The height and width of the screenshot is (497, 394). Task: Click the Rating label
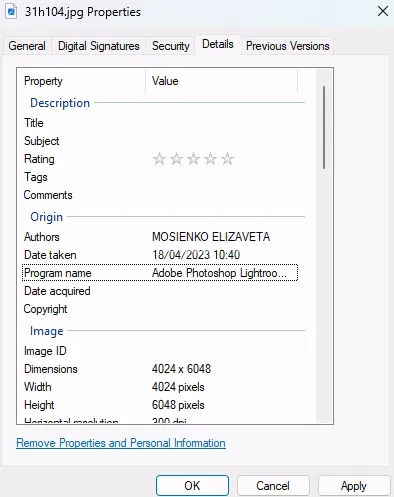[x=39, y=159]
